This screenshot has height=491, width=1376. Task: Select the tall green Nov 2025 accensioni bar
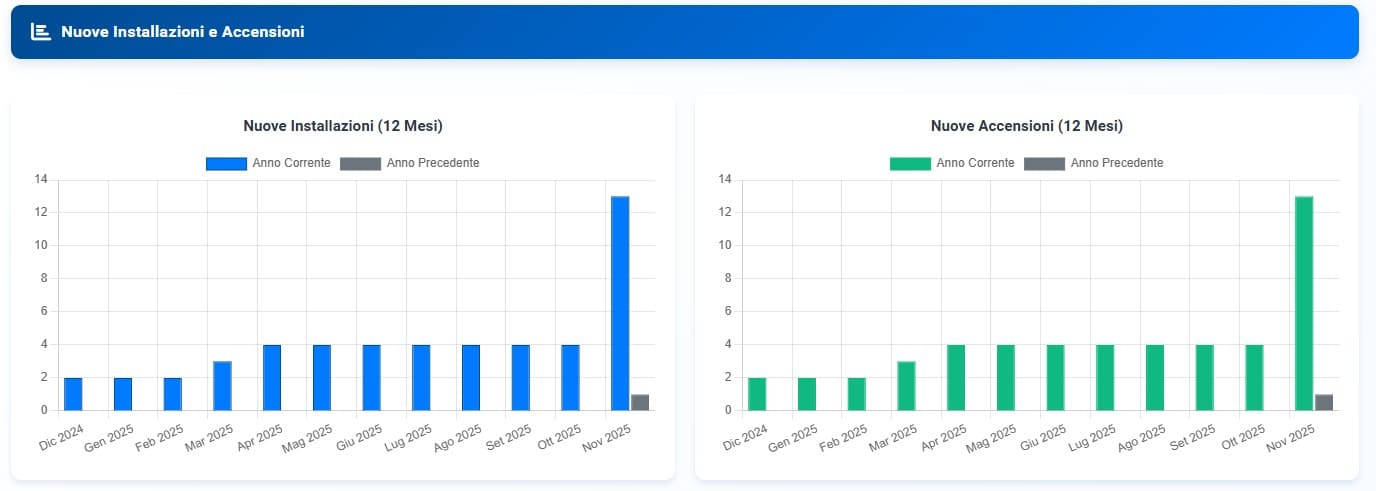click(x=1304, y=303)
